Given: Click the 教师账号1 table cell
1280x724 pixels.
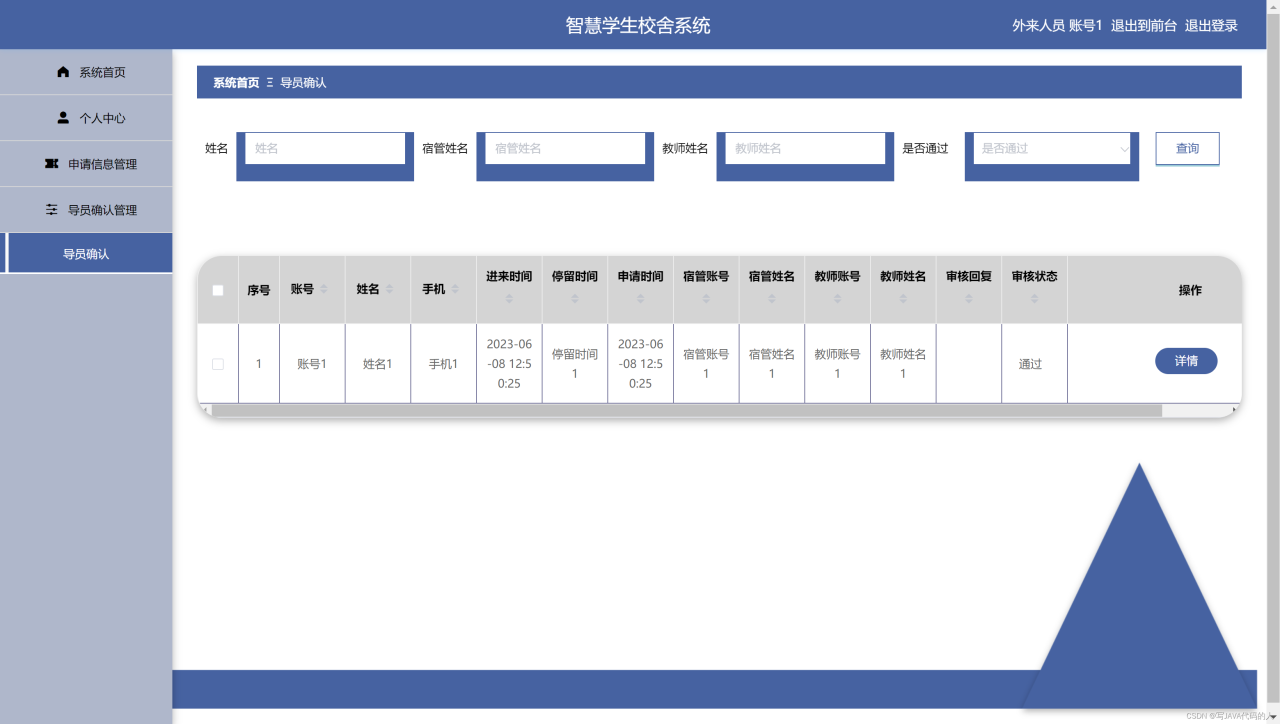Looking at the screenshot, I should [837, 364].
